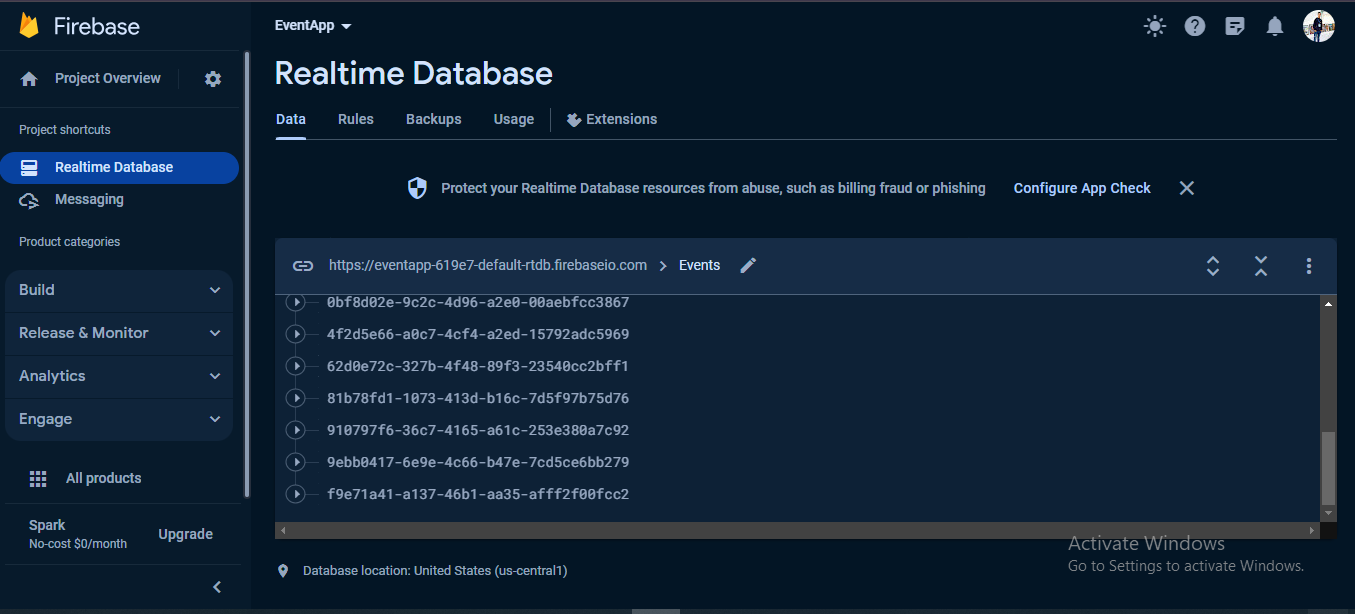Expand node 4f2d5e66-a0c7-4cf4-a2ed-15792adc5969
Screen dimensions: 1355x614
[x=295, y=334]
